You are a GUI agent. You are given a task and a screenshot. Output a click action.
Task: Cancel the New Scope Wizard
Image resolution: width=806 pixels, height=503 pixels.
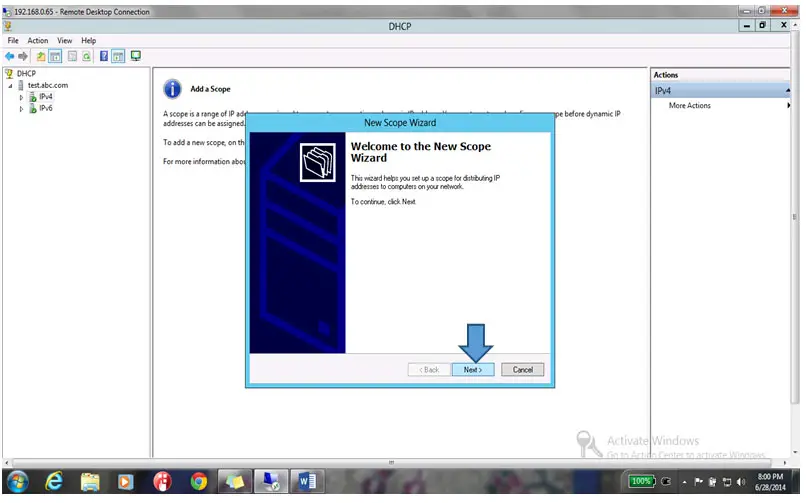[522, 369]
